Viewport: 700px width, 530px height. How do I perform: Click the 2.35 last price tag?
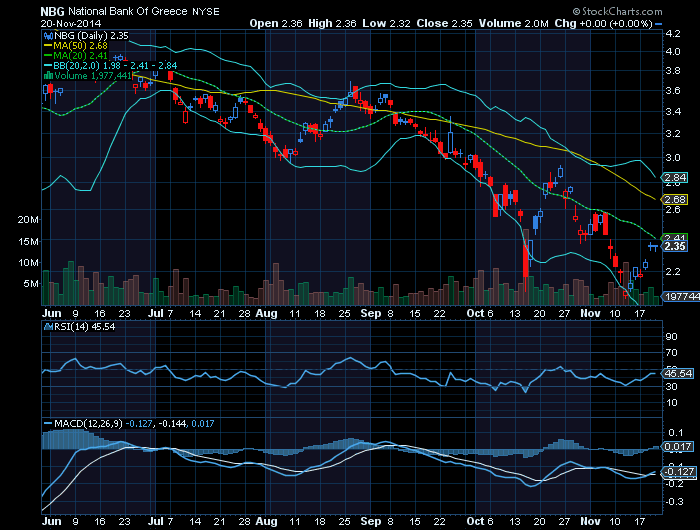[675, 246]
